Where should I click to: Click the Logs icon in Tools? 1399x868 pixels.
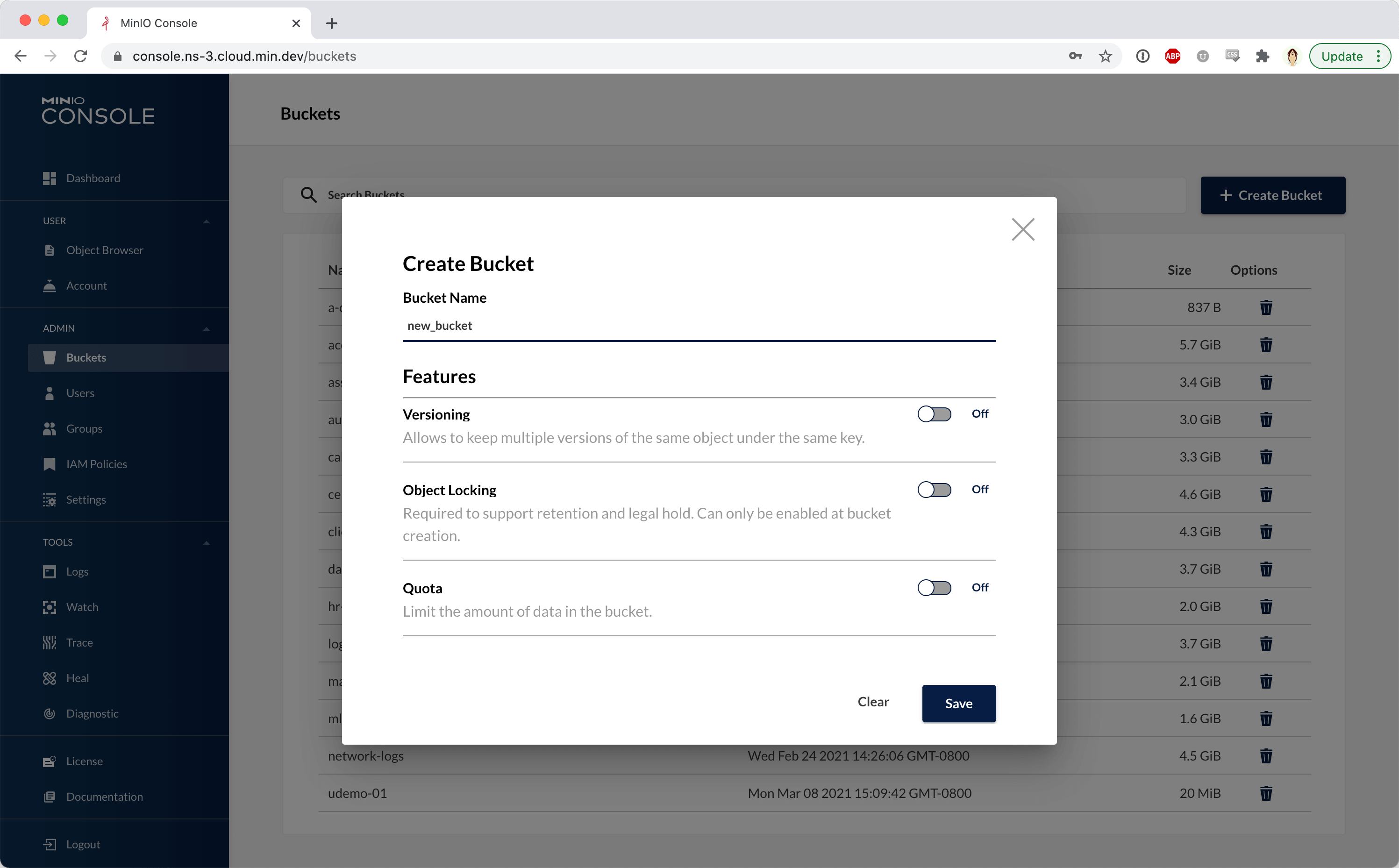click(x=50, y=572)
